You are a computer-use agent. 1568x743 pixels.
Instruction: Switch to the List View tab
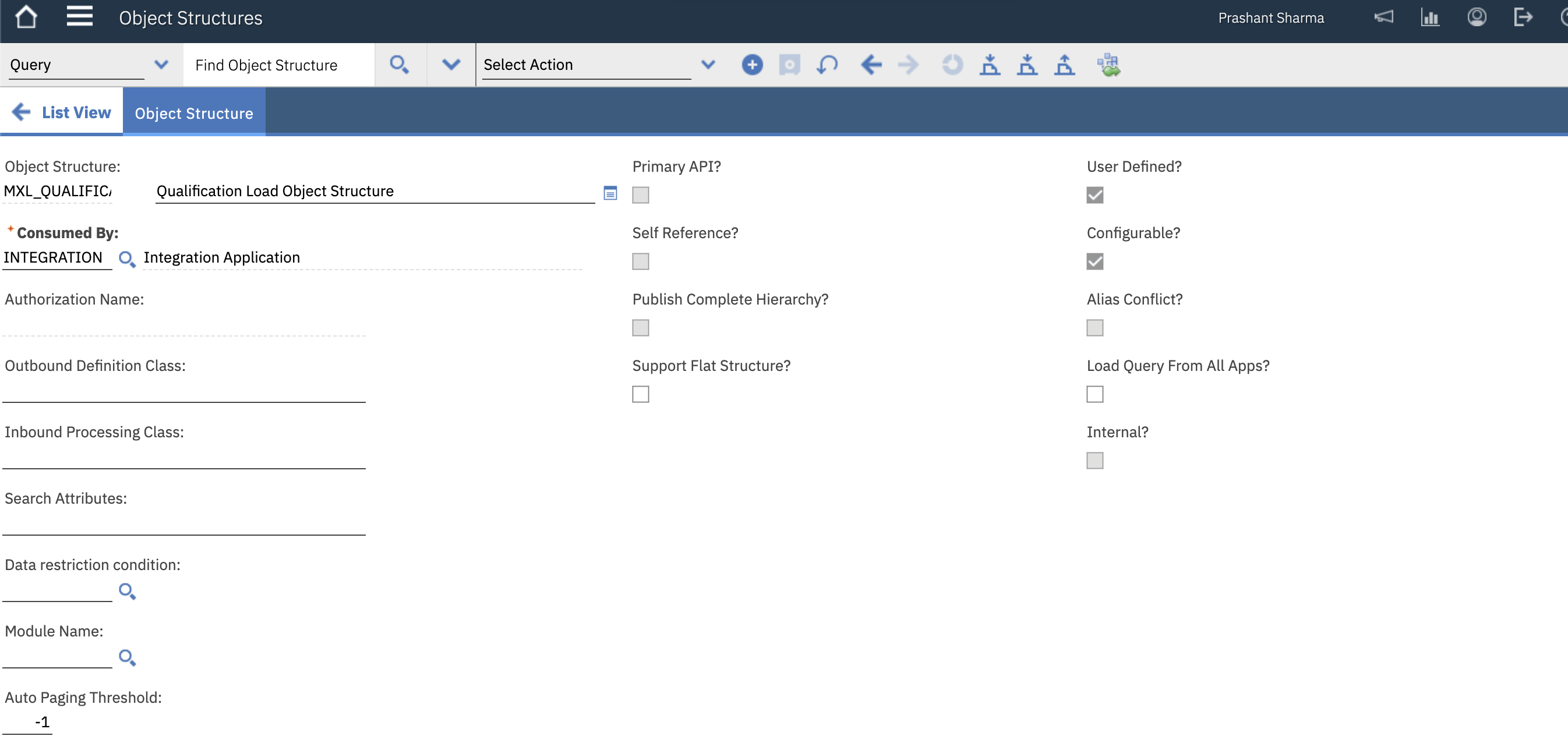click(62, 112)
